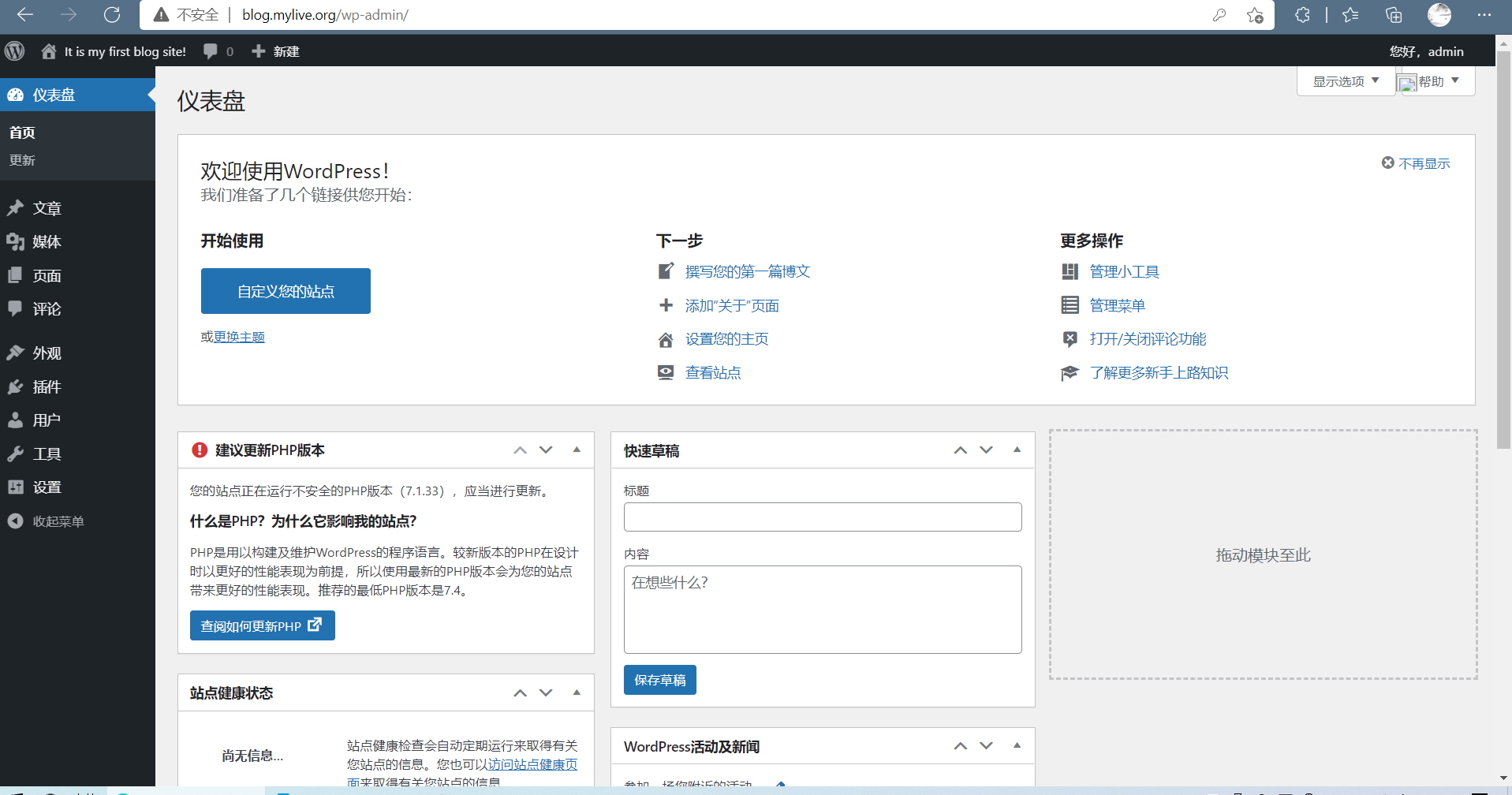Image resolution: width=1512 pixels, height=795 pixels.
Task: Click the 查阅如何更新PHP button
Action: [x=262, y=625]
